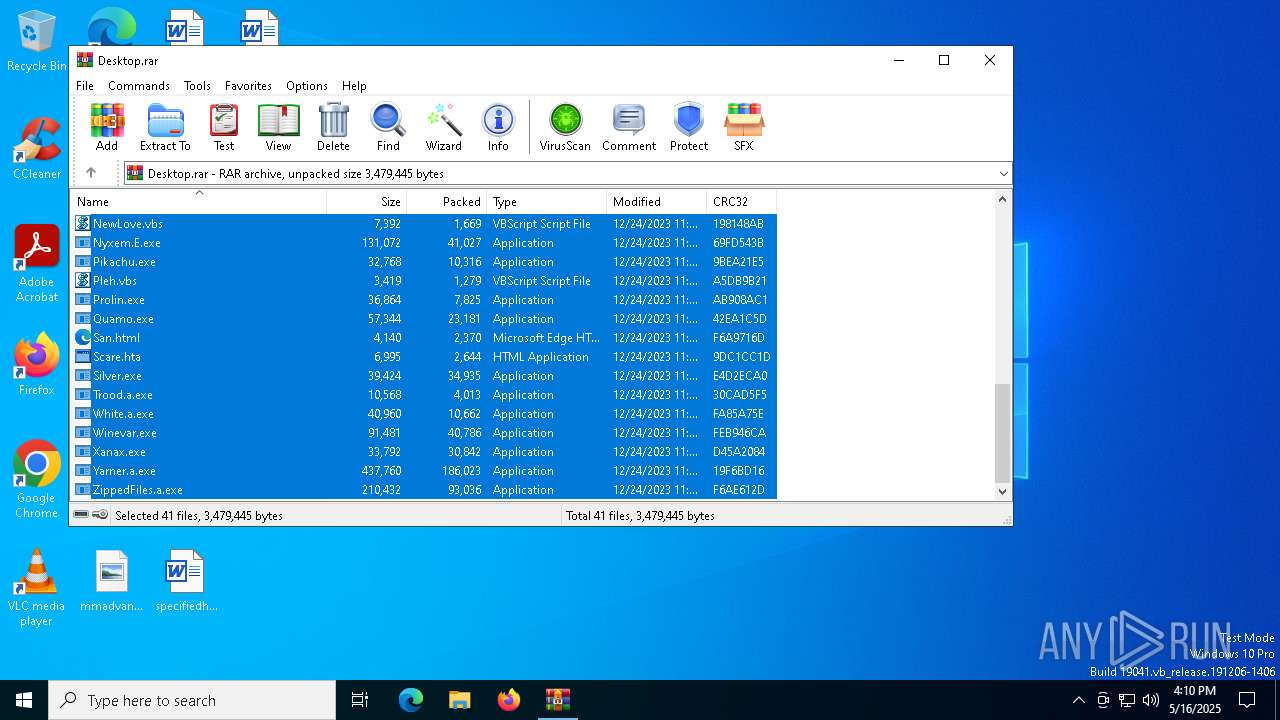
Task: Open the Help menu
Action: click(x=354, y=86)
